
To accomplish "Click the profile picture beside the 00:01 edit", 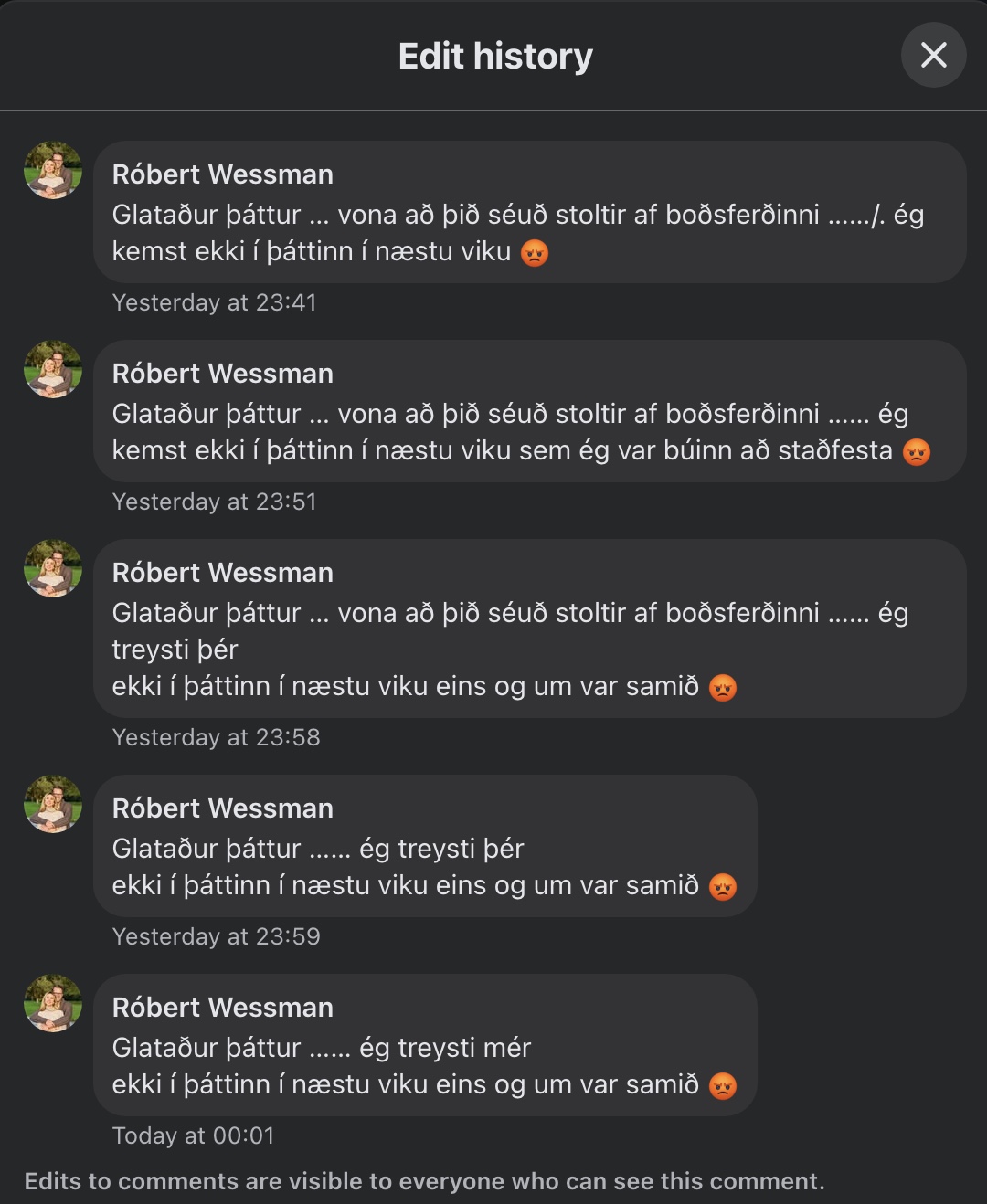I will 53,1003.
